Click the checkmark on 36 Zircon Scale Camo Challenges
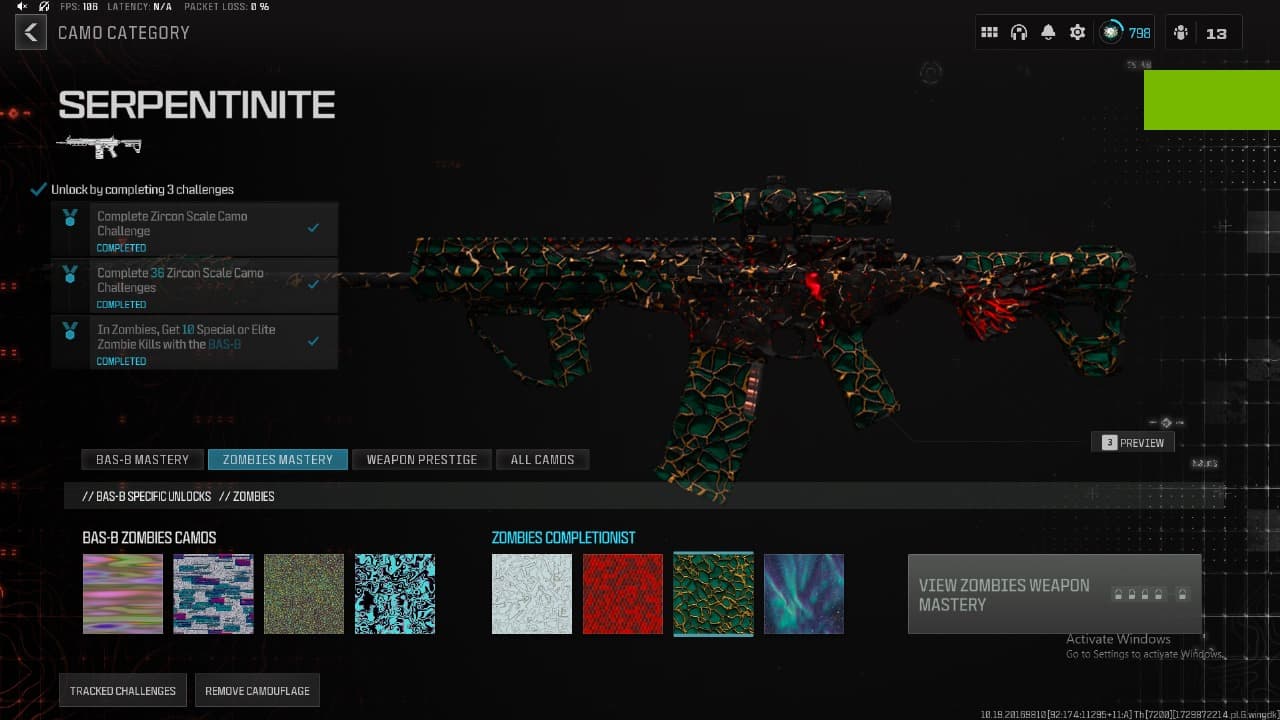1280x720 pixels. pyautogui.click(x=313, y=284)
